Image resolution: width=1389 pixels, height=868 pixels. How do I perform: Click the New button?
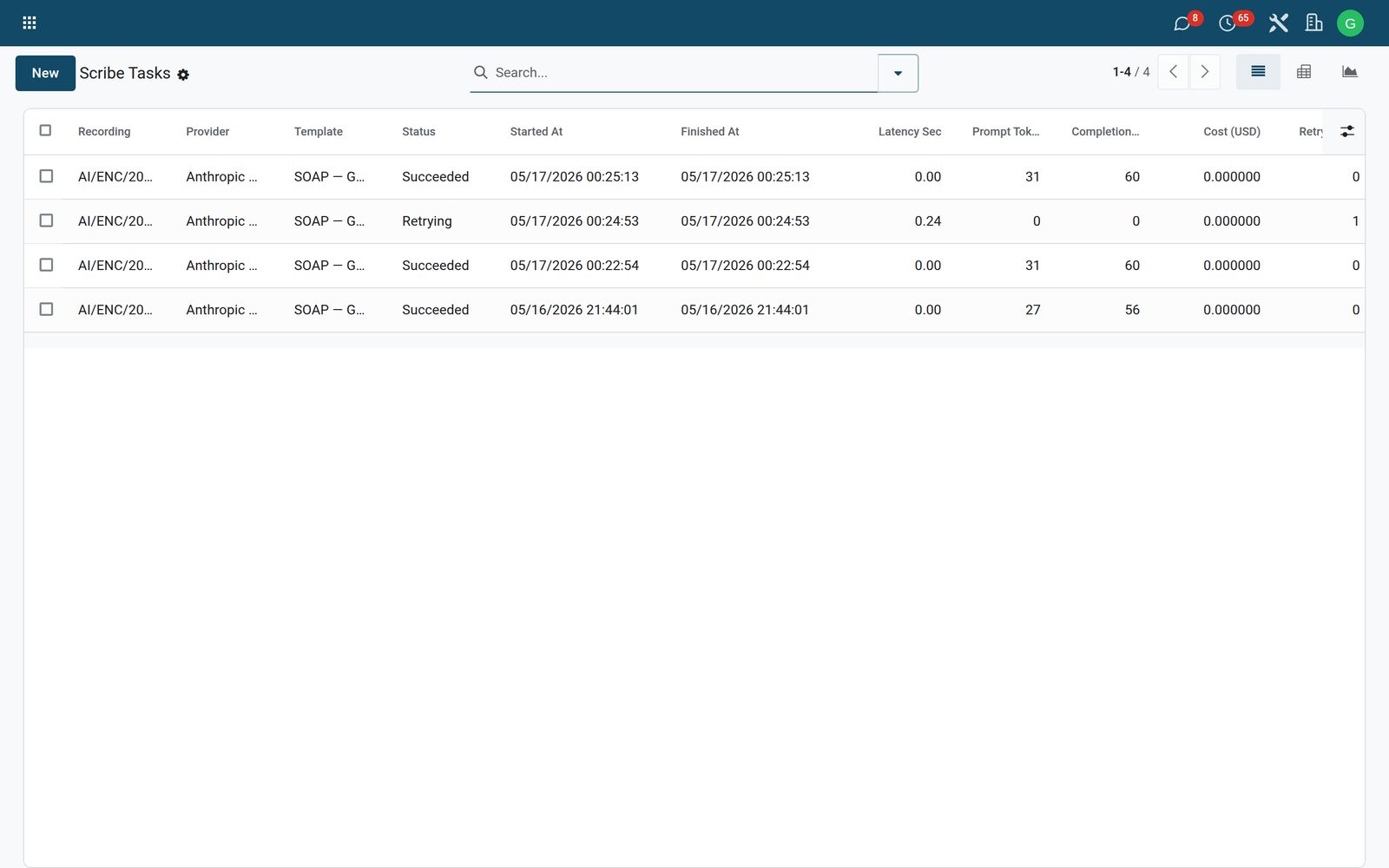45,73
